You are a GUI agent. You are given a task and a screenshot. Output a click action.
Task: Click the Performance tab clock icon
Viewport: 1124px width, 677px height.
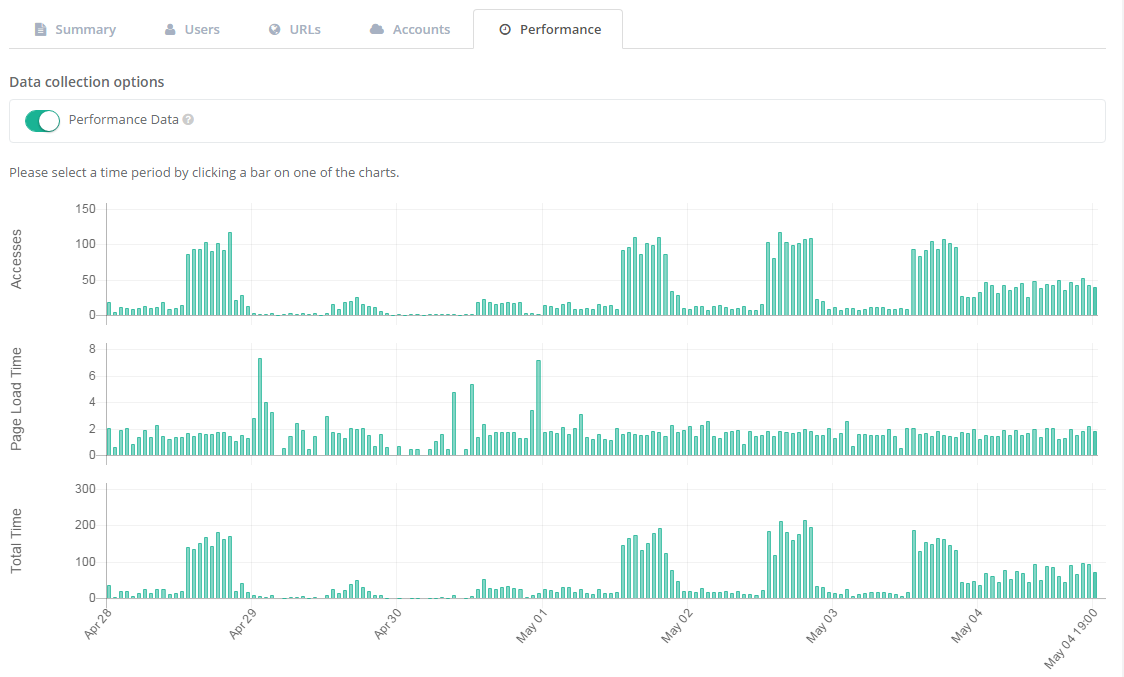pyautogui.click(x=505, y=30)
